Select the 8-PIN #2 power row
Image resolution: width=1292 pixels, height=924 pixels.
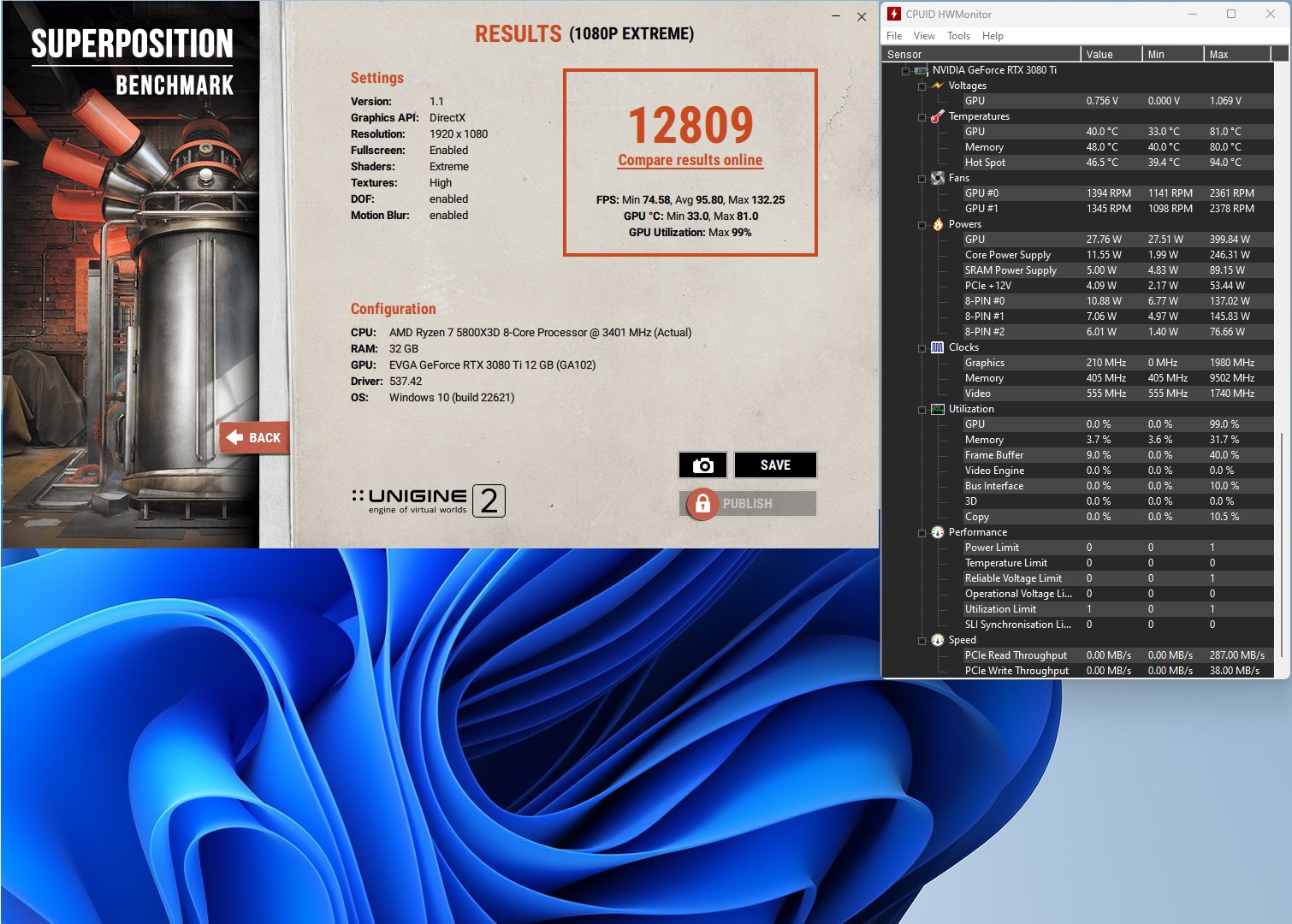pos(1117,332)
